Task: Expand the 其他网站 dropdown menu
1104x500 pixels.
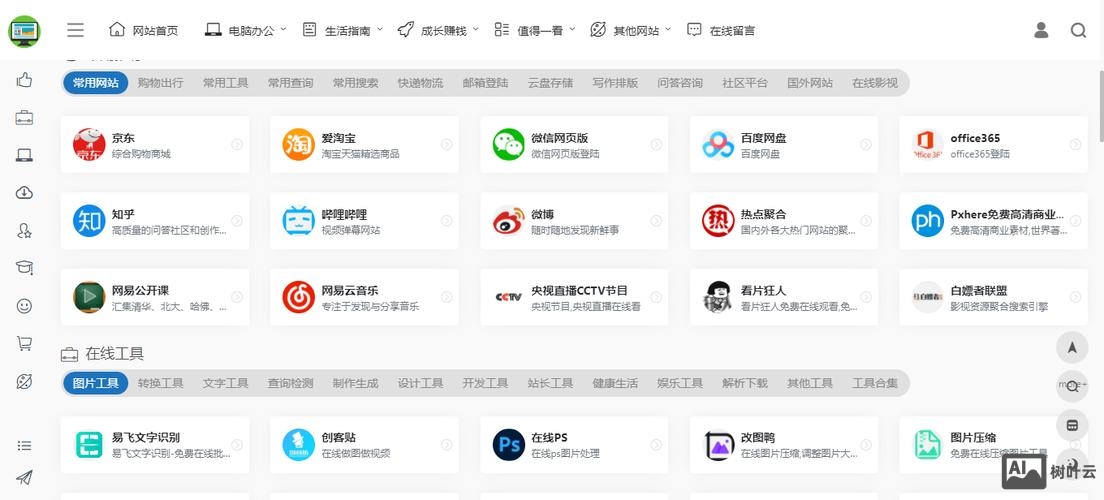Action: tap(630, 30)
